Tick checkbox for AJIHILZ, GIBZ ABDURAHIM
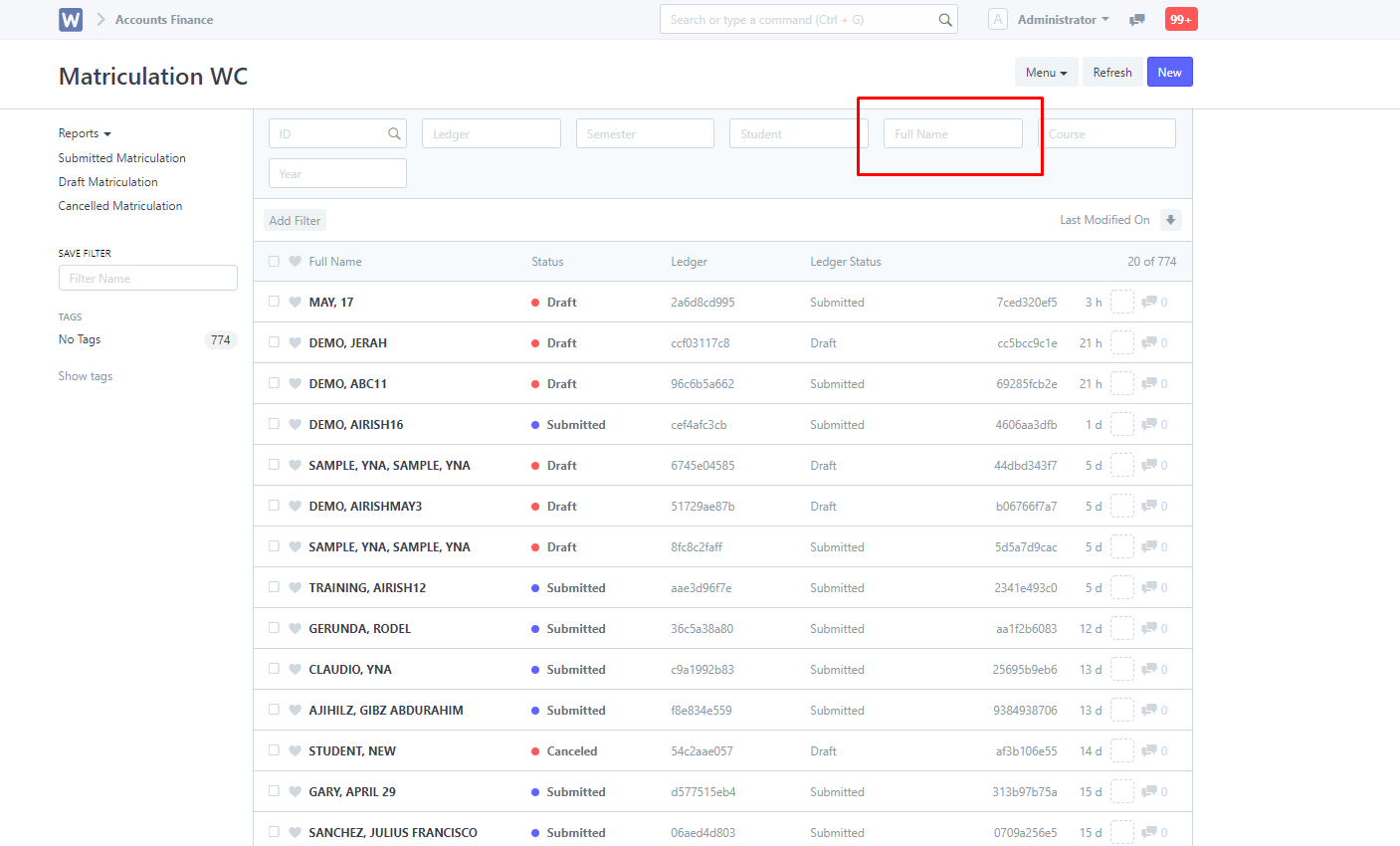This screenshot has width=1400, height=846. [274, 710]
